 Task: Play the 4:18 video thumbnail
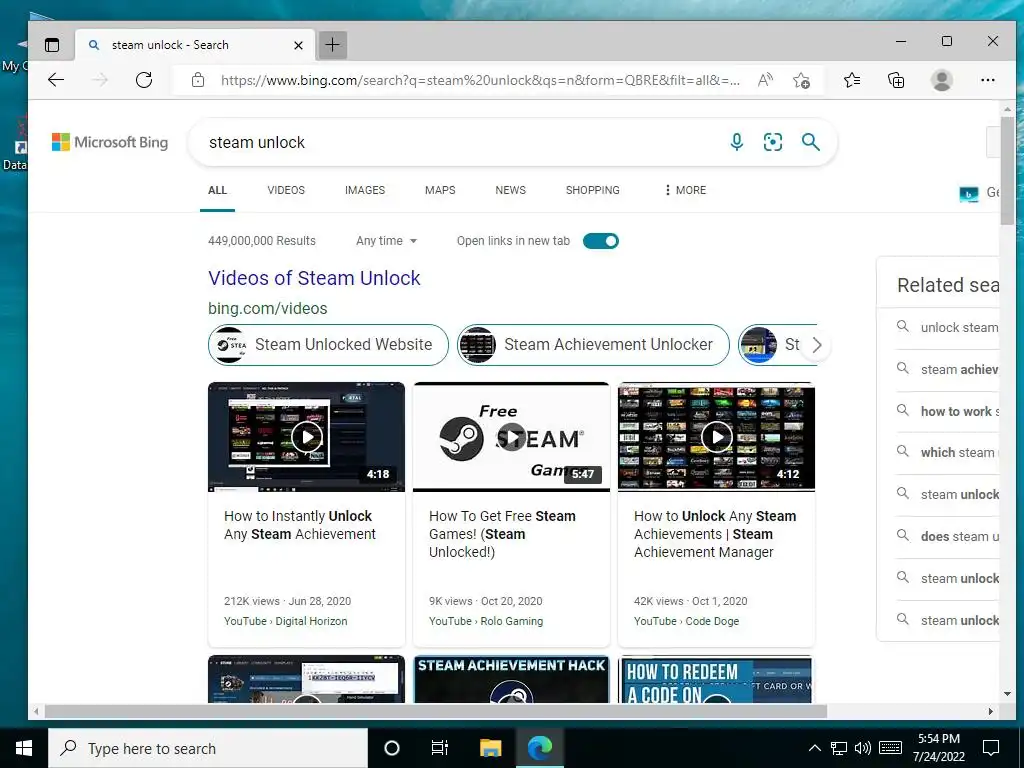click(x=306, y=436)
